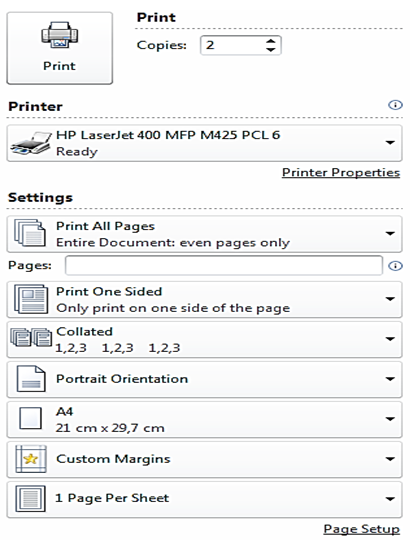Click the Custom Margins star icon
This screenshot has height=540, width=410.
click(31, 459)
